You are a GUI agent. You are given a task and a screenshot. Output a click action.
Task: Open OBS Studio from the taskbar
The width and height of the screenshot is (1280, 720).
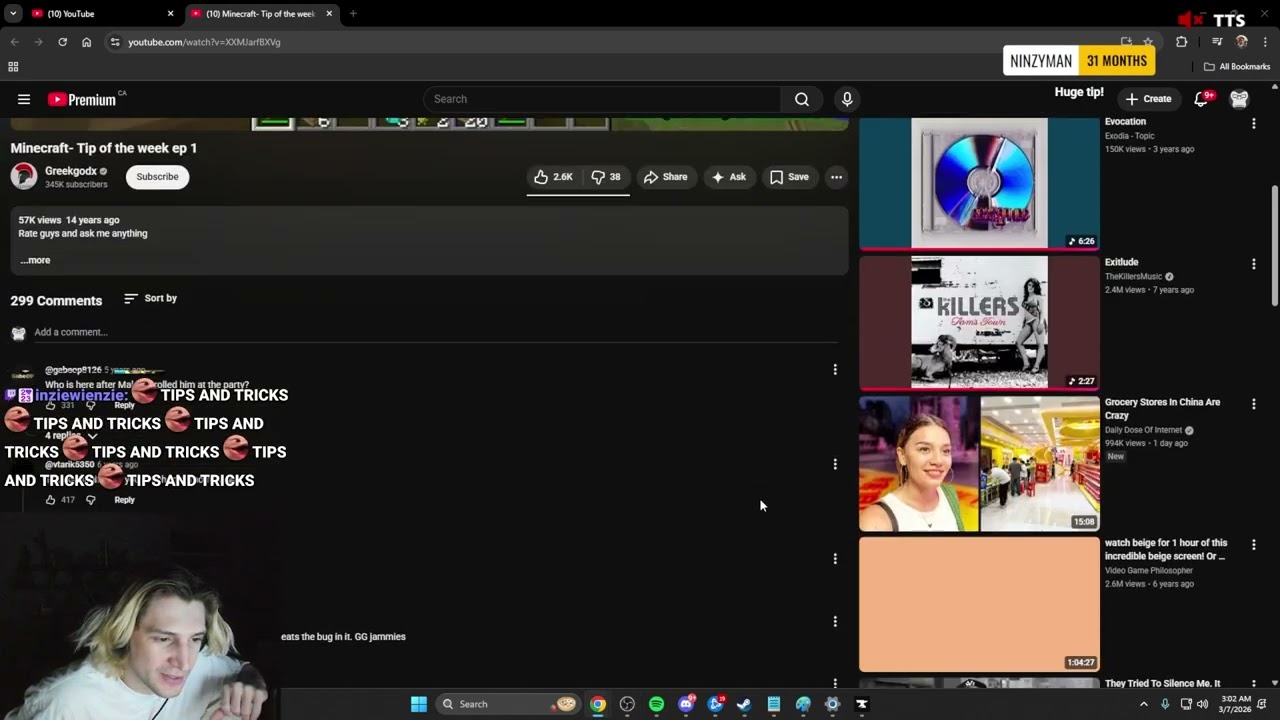pos(627,704)
